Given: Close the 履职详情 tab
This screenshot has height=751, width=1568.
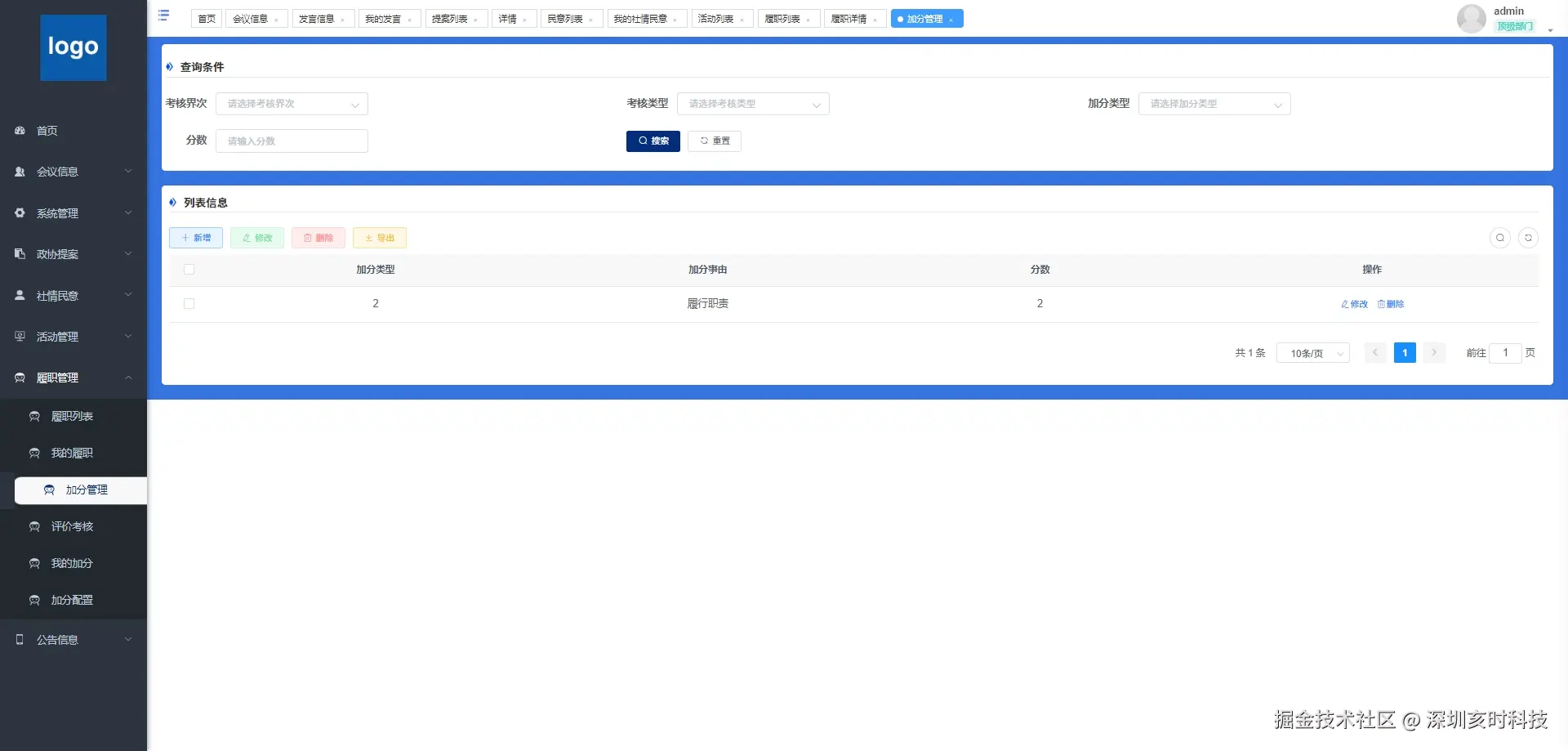Looking at the screenshot, I should (x=875, y=20).
